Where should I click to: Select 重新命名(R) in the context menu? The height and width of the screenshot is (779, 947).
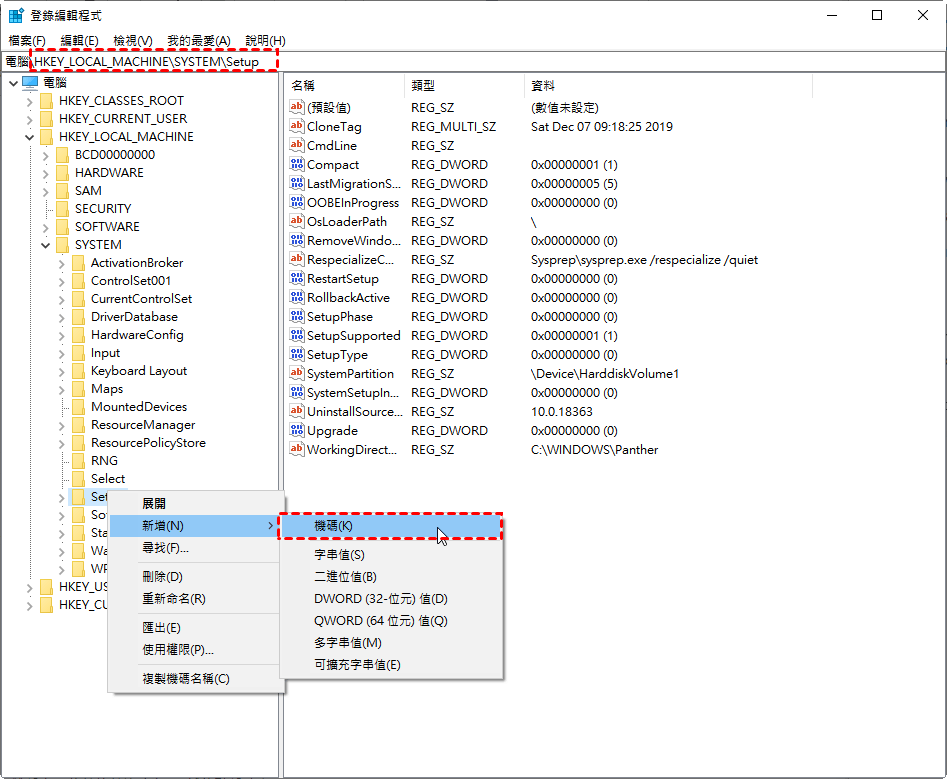(x=194, y=598)
